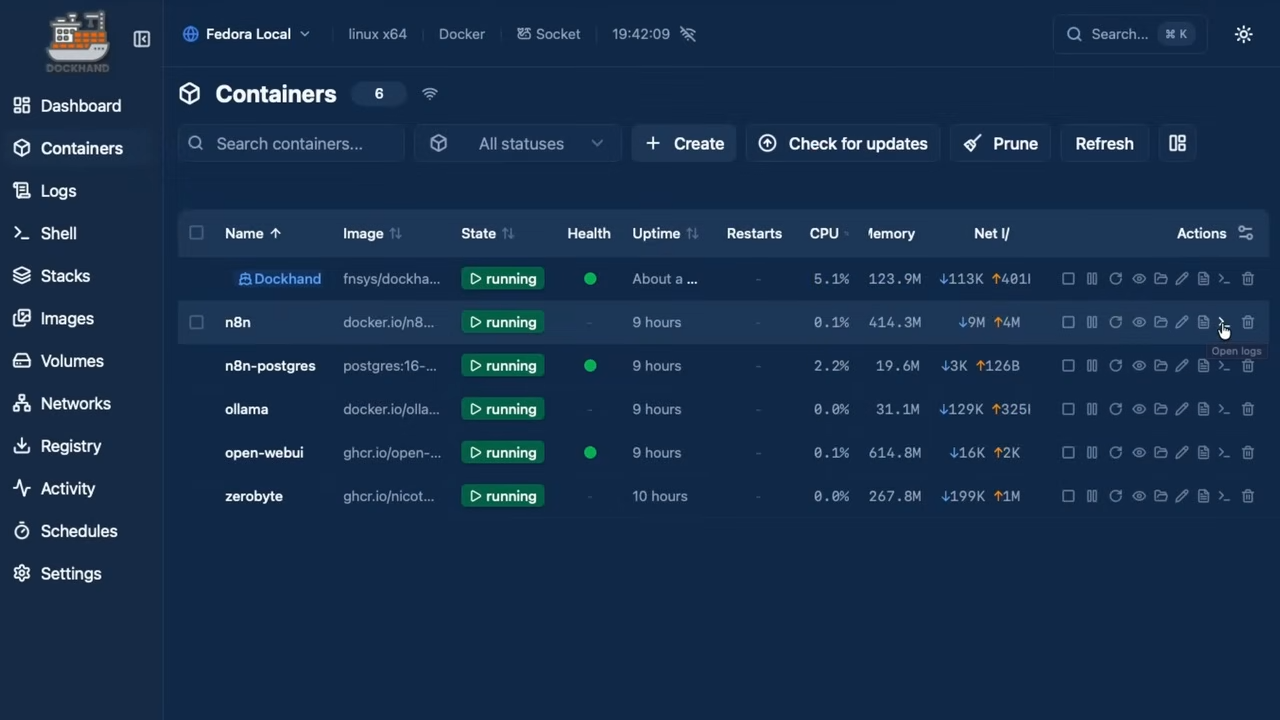Expand the Fedora Local environment dropdown
This screenshot has width=1280, height=720.
coord(247,34)
